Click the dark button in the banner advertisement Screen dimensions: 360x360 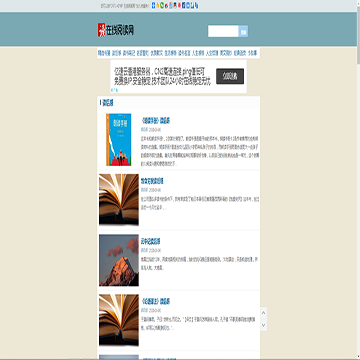230,76
